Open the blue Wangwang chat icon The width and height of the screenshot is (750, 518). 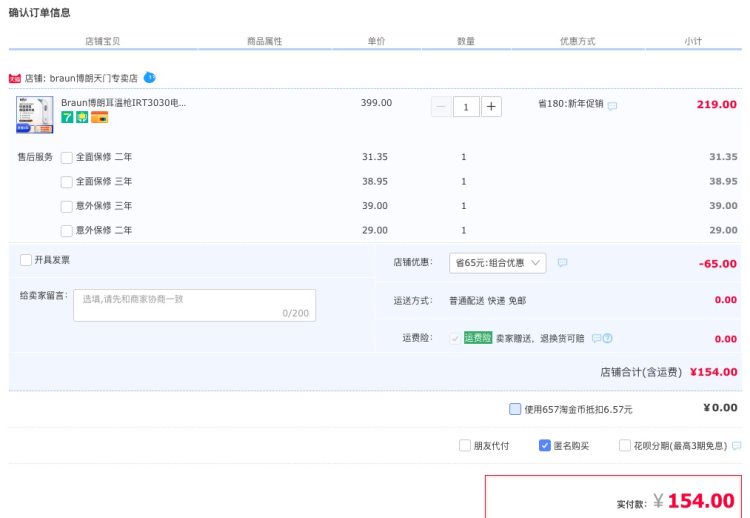150,77
